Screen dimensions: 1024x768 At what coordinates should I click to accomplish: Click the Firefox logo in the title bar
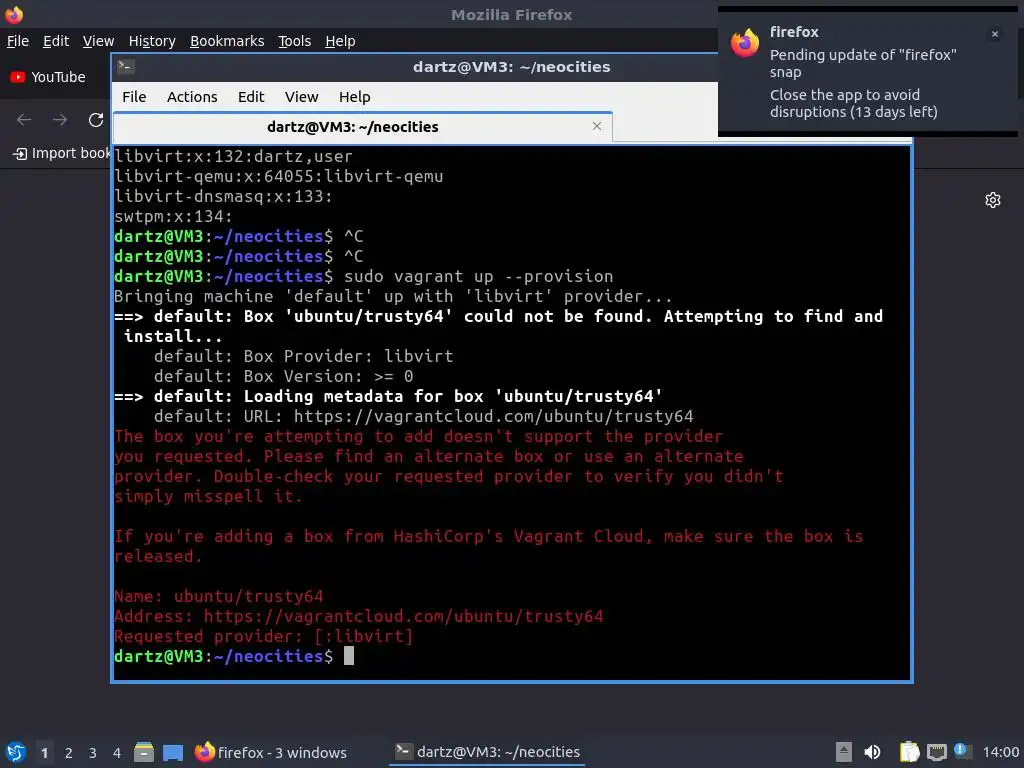pyautogui.click(x=14, y=14)
